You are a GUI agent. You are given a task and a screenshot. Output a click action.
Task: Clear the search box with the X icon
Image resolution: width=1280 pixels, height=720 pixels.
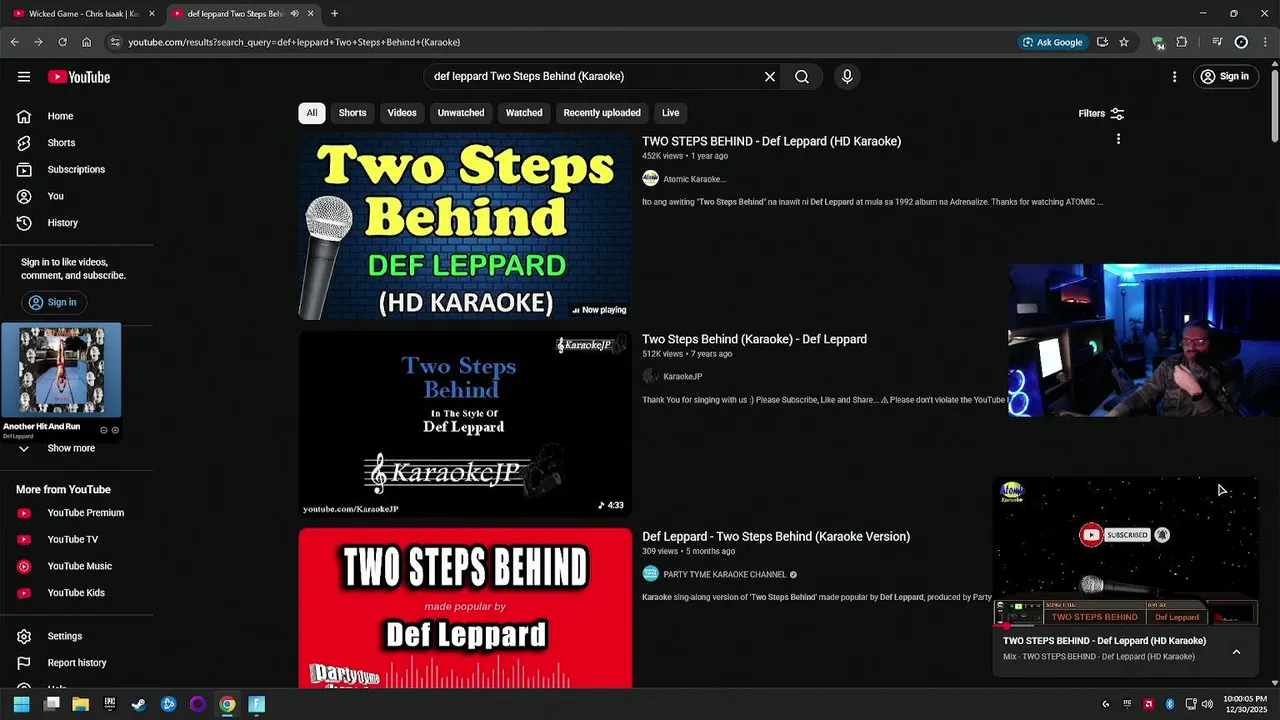click(x=770, y=77)
